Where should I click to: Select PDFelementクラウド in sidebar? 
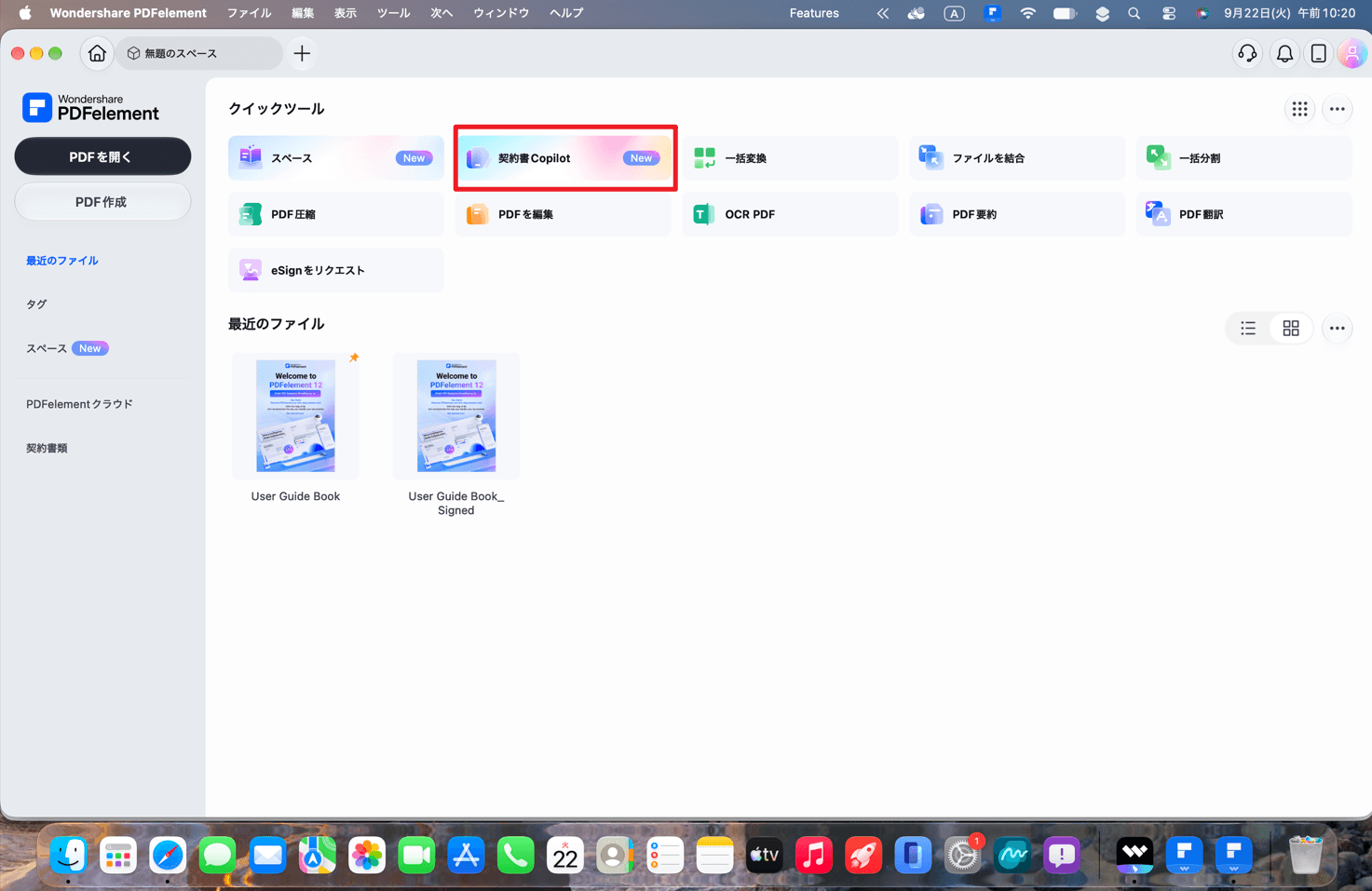click(x=79, y=404)
